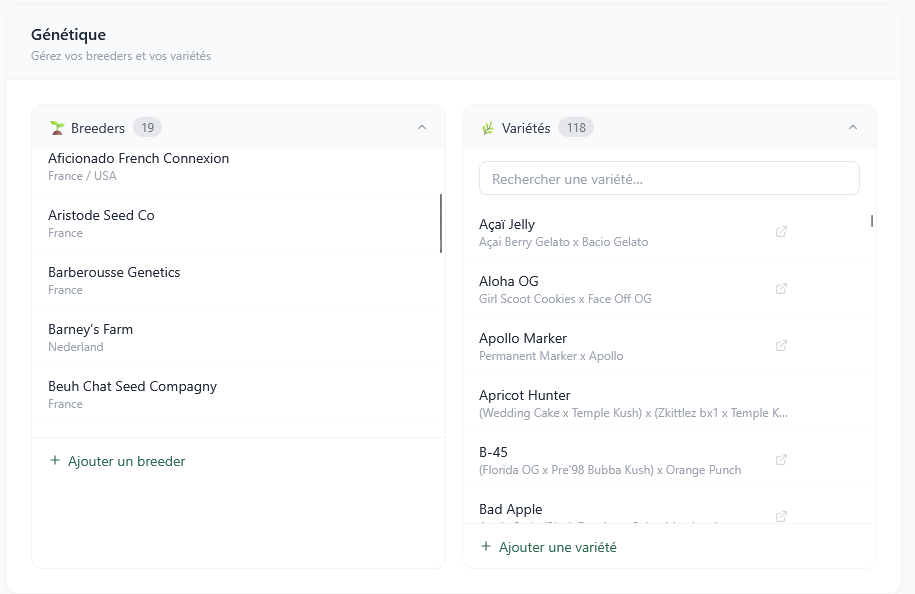Select breeder Barney's Farm
This screenshot has height=594, width=915.
(x=238, y=337)
